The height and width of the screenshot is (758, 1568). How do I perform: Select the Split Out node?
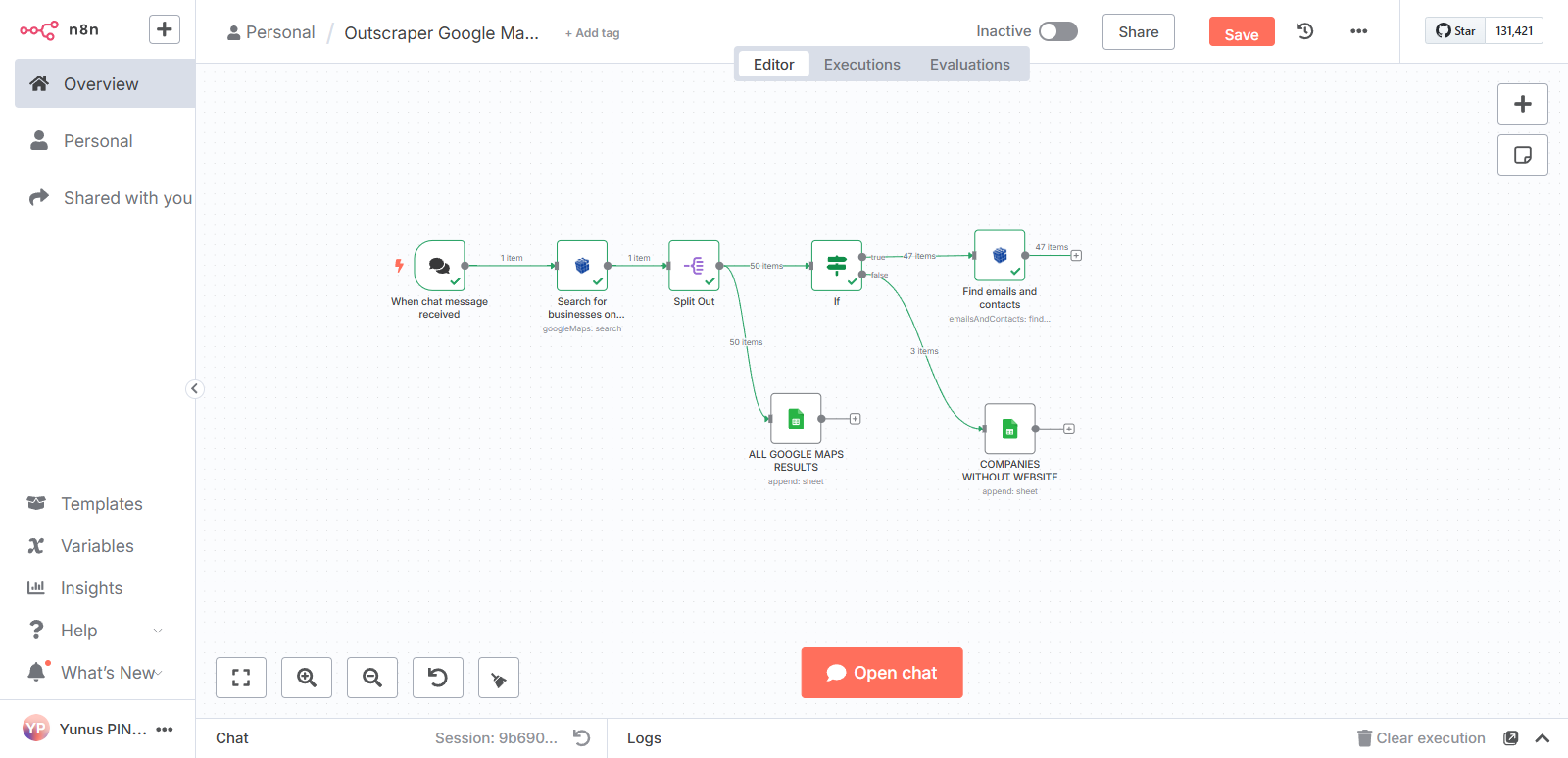(x=694, y=266)
